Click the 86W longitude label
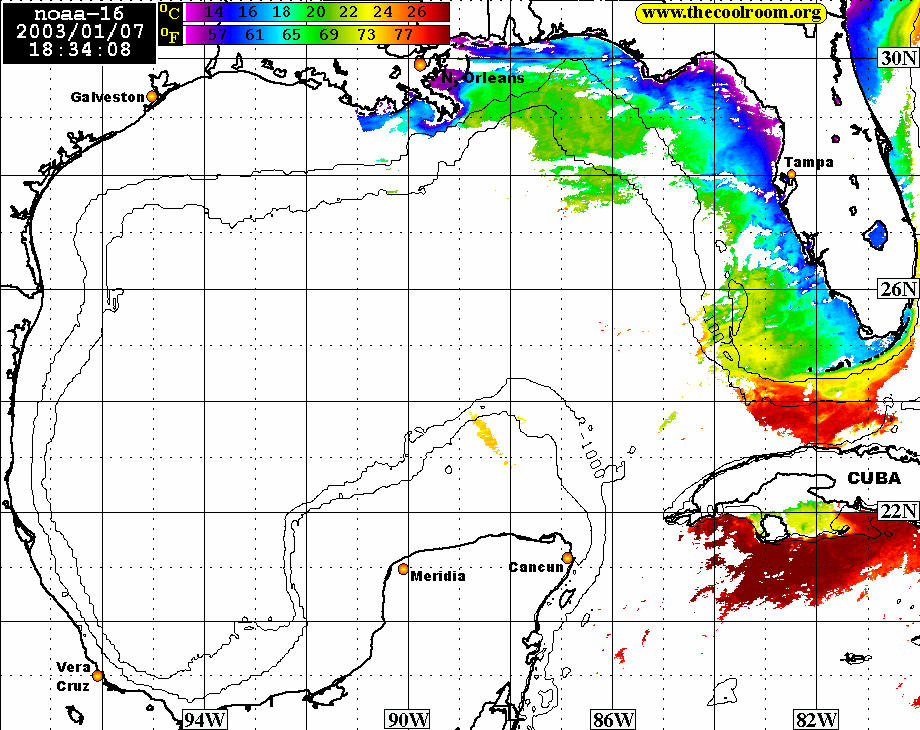Image resolution: width=920 pixels, height=730 pixels. pyautogui.click(x=612, y=719)
